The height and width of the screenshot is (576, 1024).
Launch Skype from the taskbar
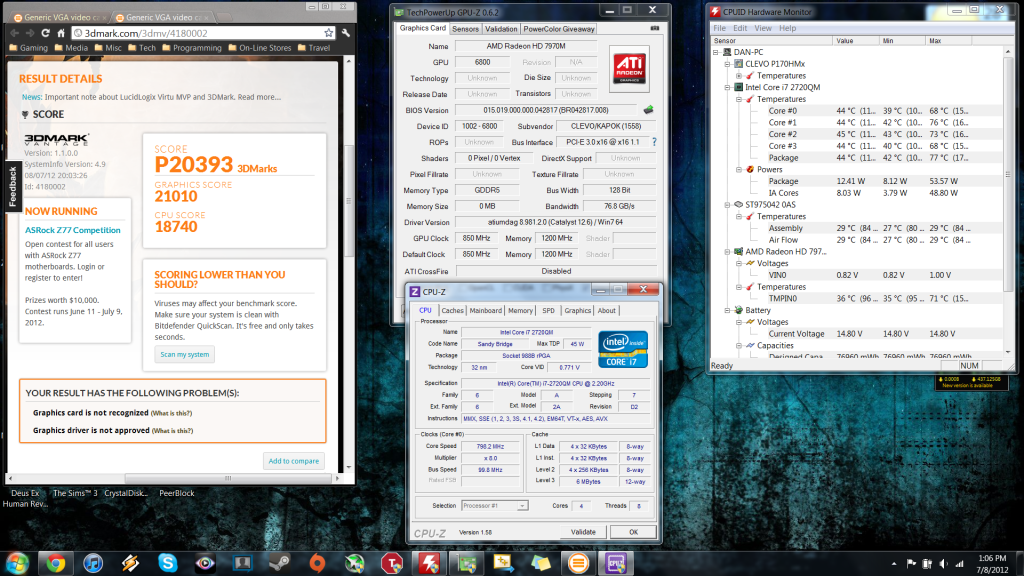point(167,564)
